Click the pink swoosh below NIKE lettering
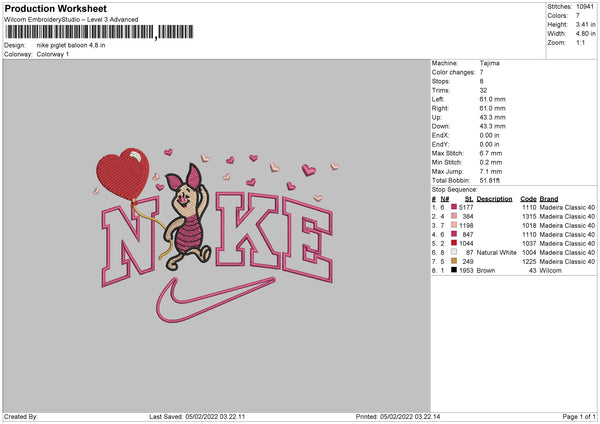The image size is (600, 424). tap(215, 300)
